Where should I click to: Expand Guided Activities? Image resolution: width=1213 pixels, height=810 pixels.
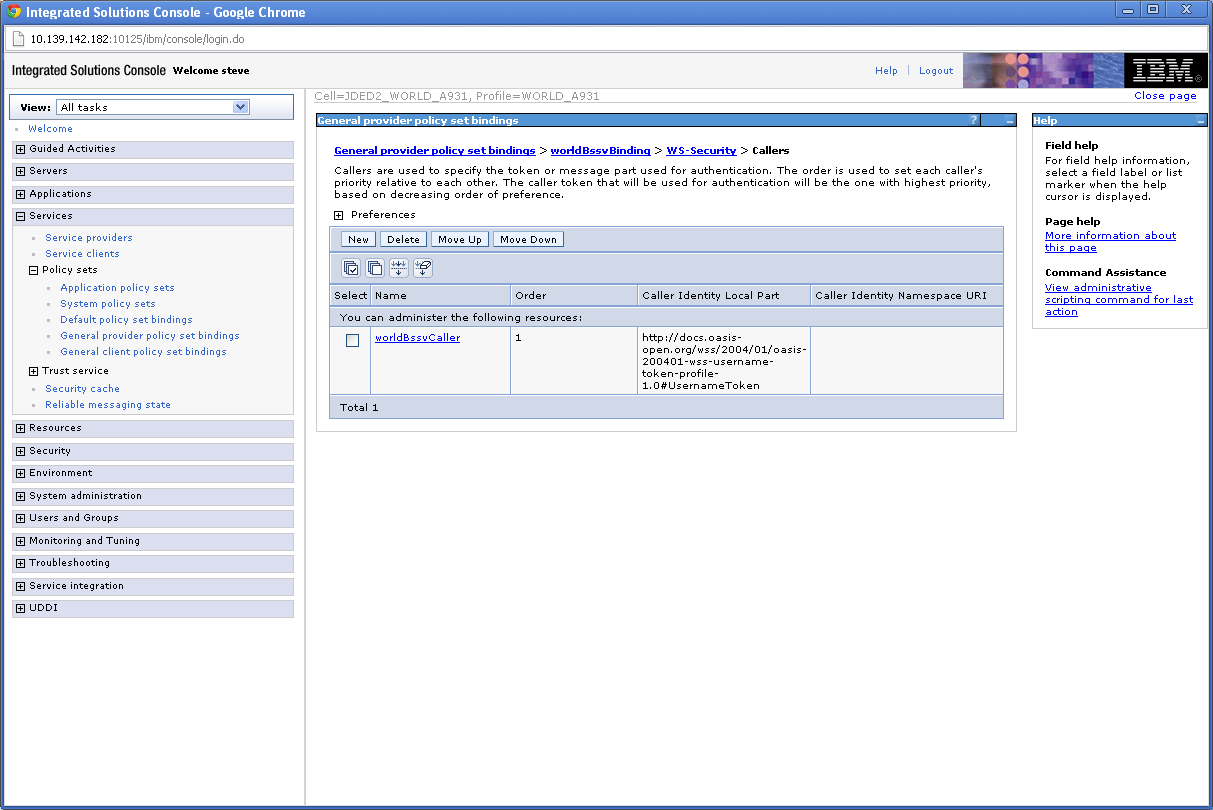[x=21, y=149]
